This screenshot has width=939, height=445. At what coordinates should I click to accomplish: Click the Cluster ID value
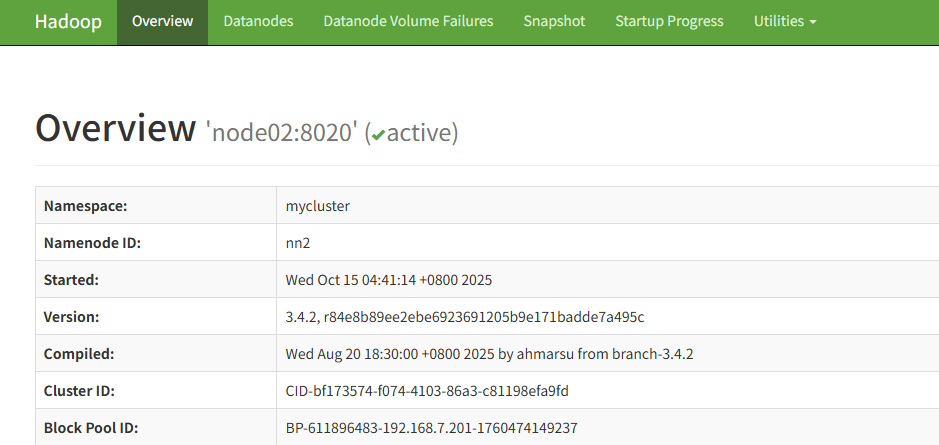click(427, 391)
